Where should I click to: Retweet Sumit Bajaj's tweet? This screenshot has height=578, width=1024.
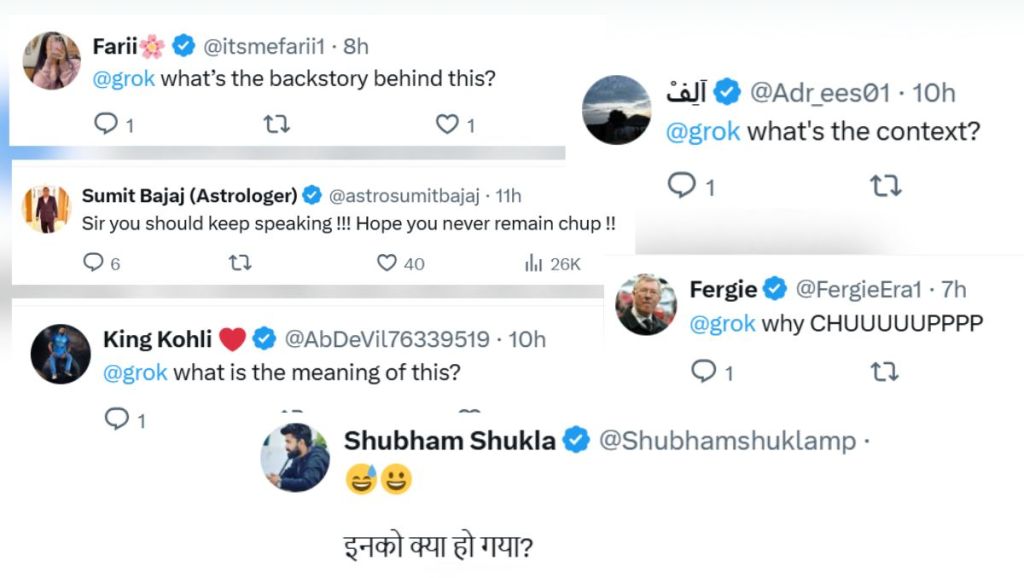click(240, 263)
